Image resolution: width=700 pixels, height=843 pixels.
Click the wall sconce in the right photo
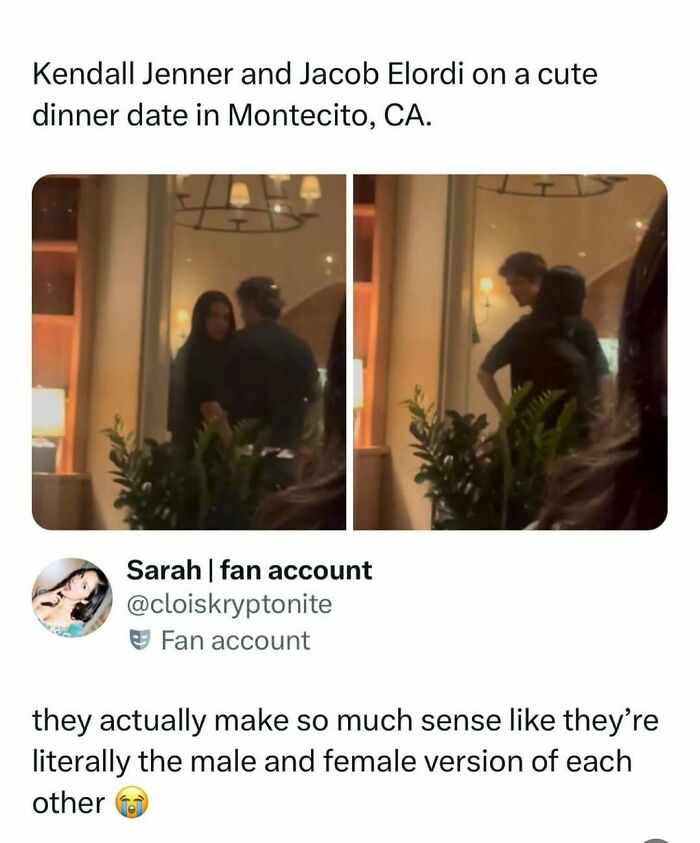pyautogui.click(x=485, y=288)
